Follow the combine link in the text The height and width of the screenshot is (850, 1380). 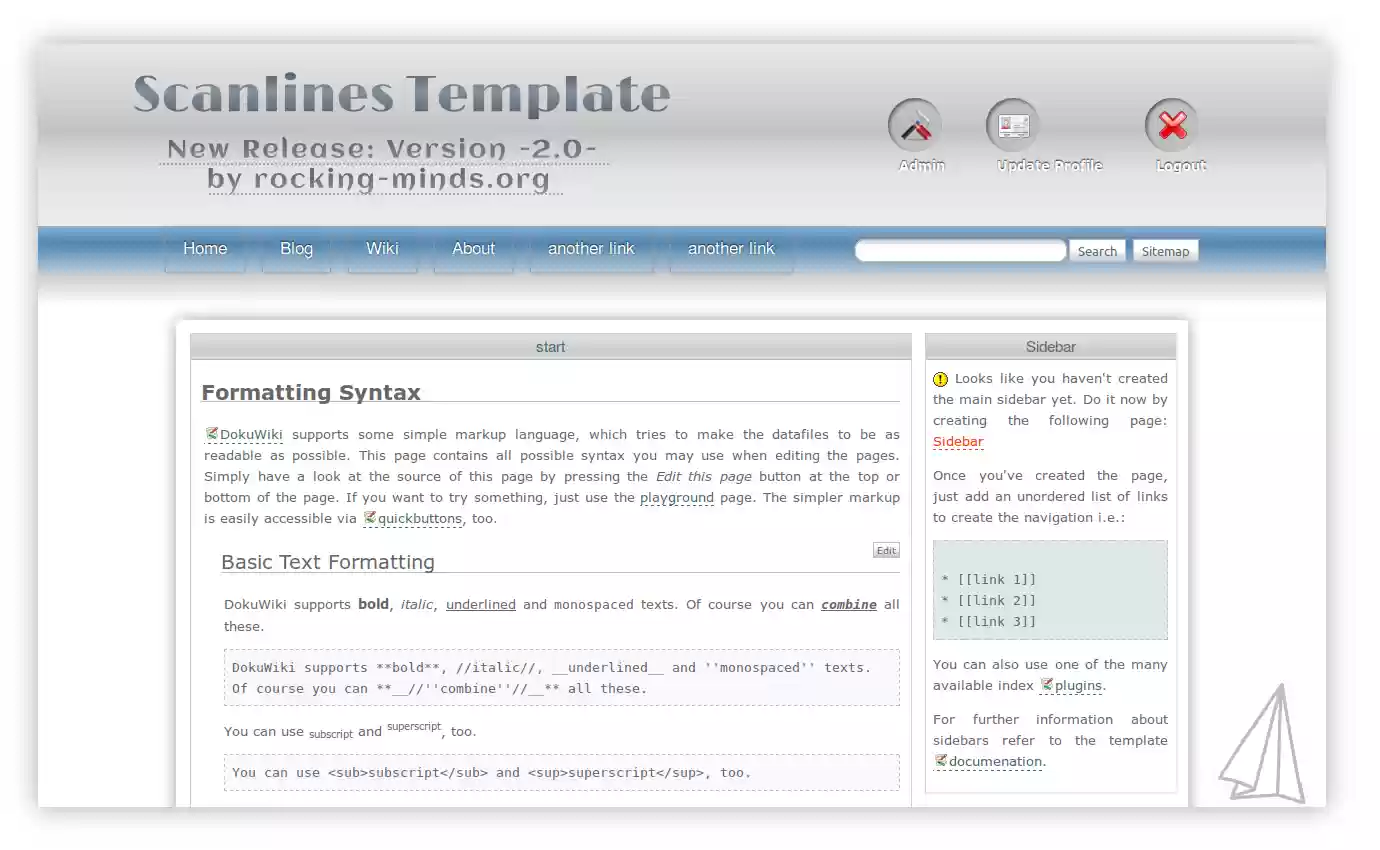(x=848, y=604)
